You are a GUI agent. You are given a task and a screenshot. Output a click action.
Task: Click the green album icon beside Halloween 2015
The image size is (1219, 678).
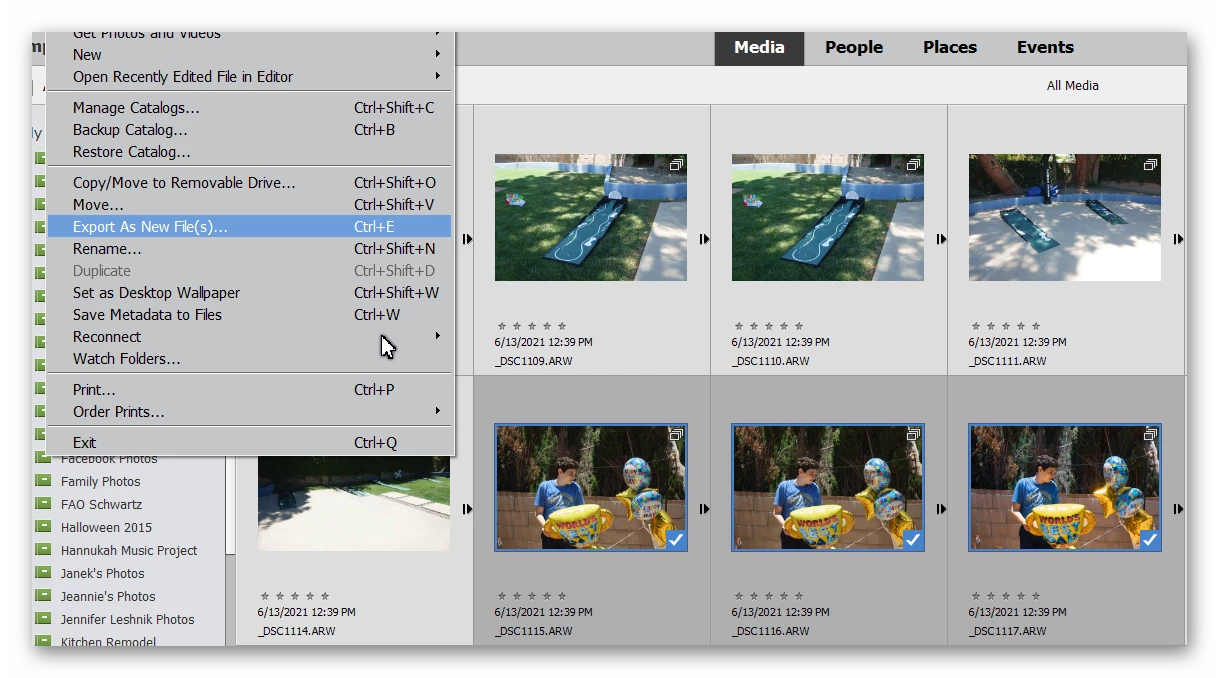43,527
